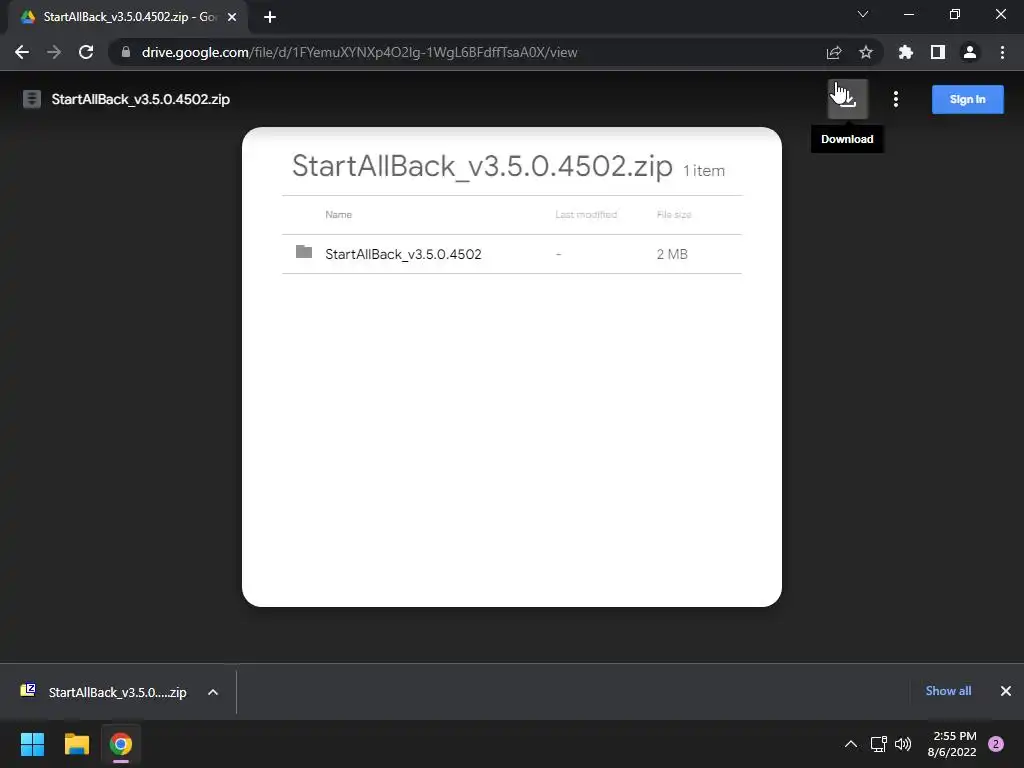Bookmark this tab with star icon
The height and width of the screenshot is (768, 1024).
(866, 52)
